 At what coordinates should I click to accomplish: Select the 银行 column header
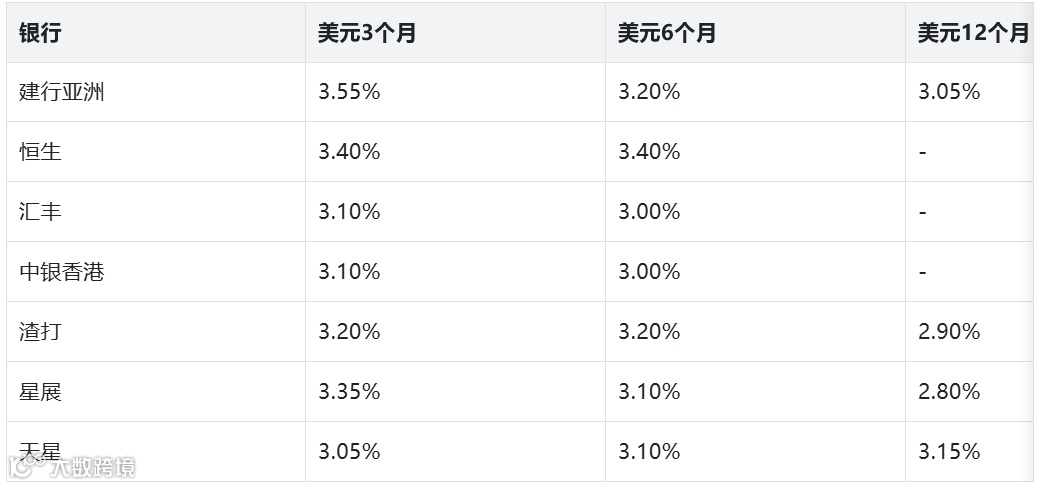[x=40, y=33]
